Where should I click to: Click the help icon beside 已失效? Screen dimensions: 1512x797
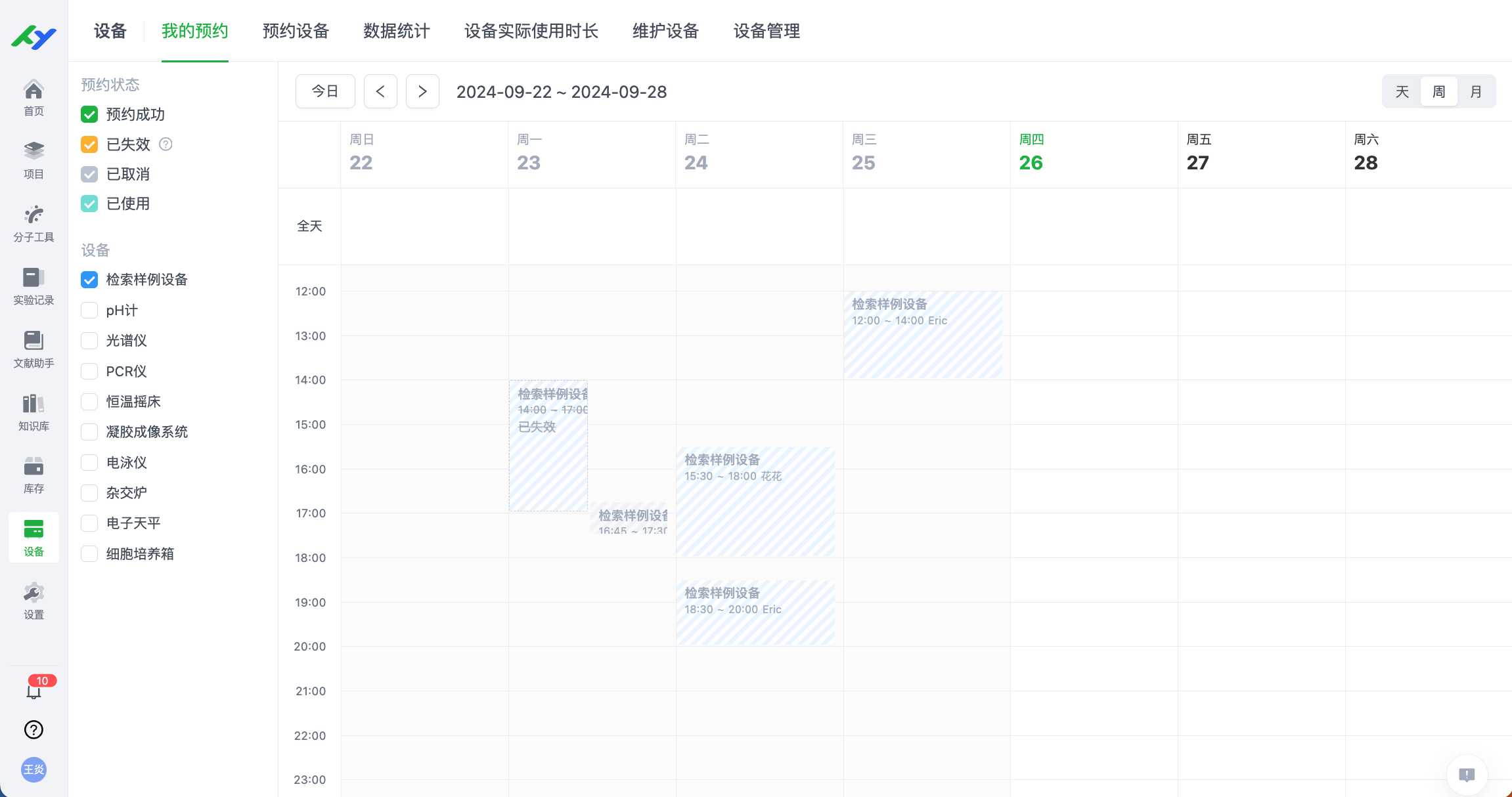(x=166, y=144)
